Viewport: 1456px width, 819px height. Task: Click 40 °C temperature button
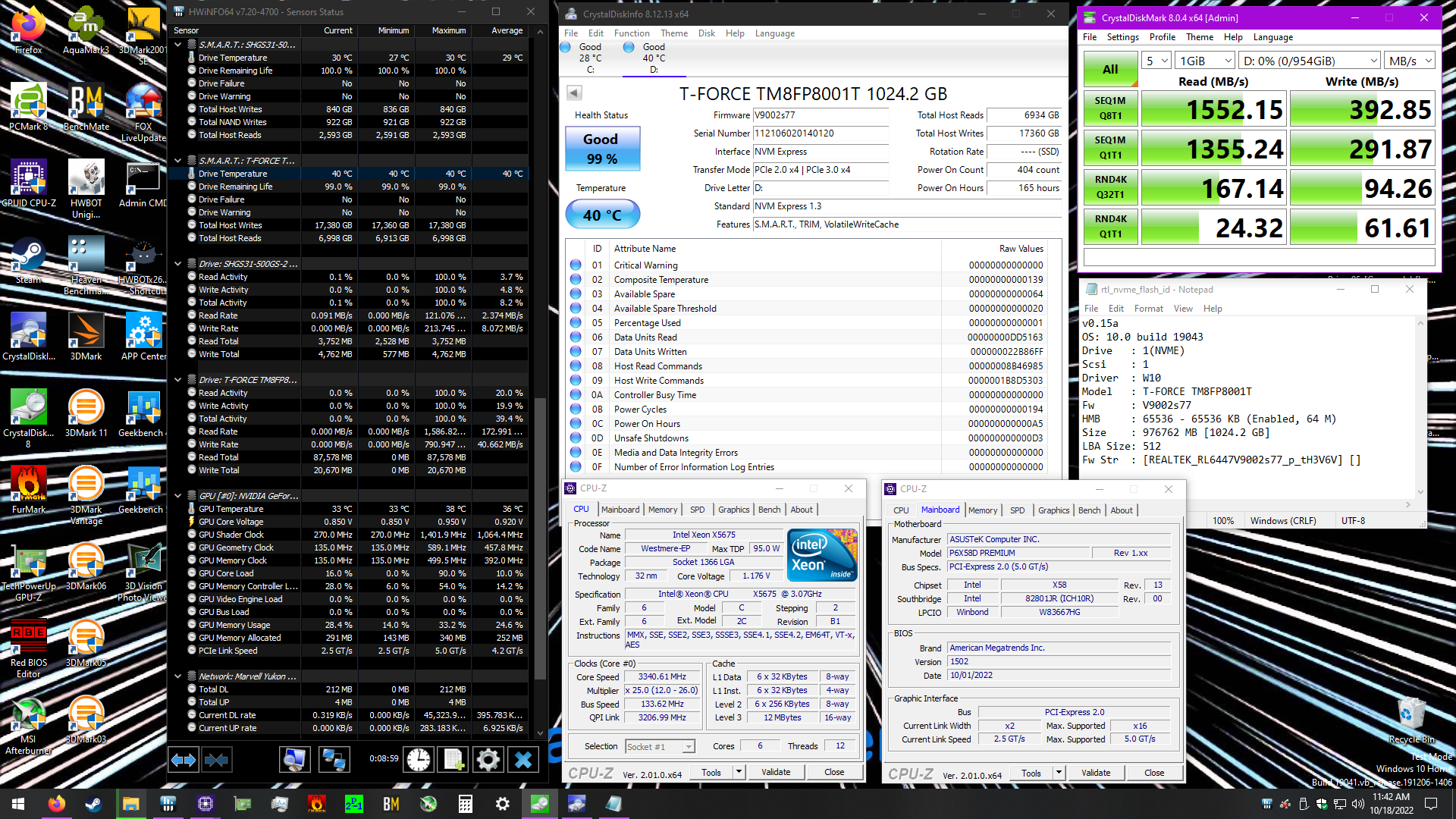[x=602, y=215]
